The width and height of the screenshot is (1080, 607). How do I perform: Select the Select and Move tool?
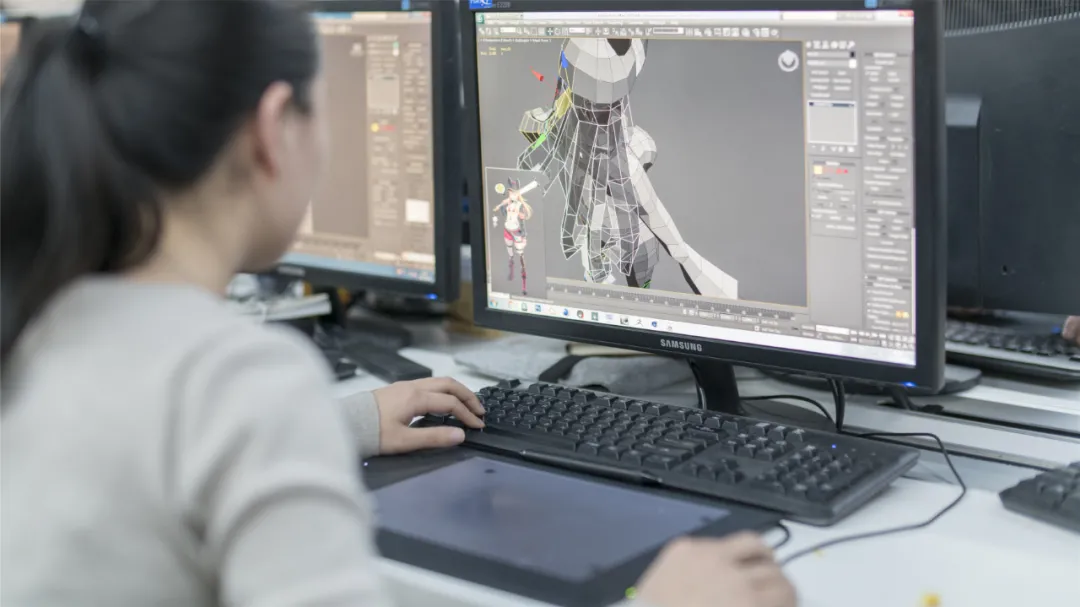[550, 32]
